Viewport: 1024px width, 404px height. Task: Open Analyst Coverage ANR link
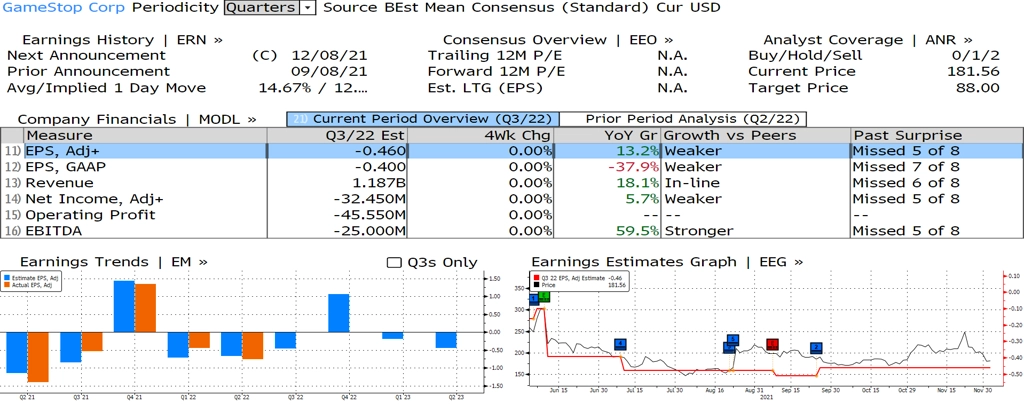pos(867,40)
